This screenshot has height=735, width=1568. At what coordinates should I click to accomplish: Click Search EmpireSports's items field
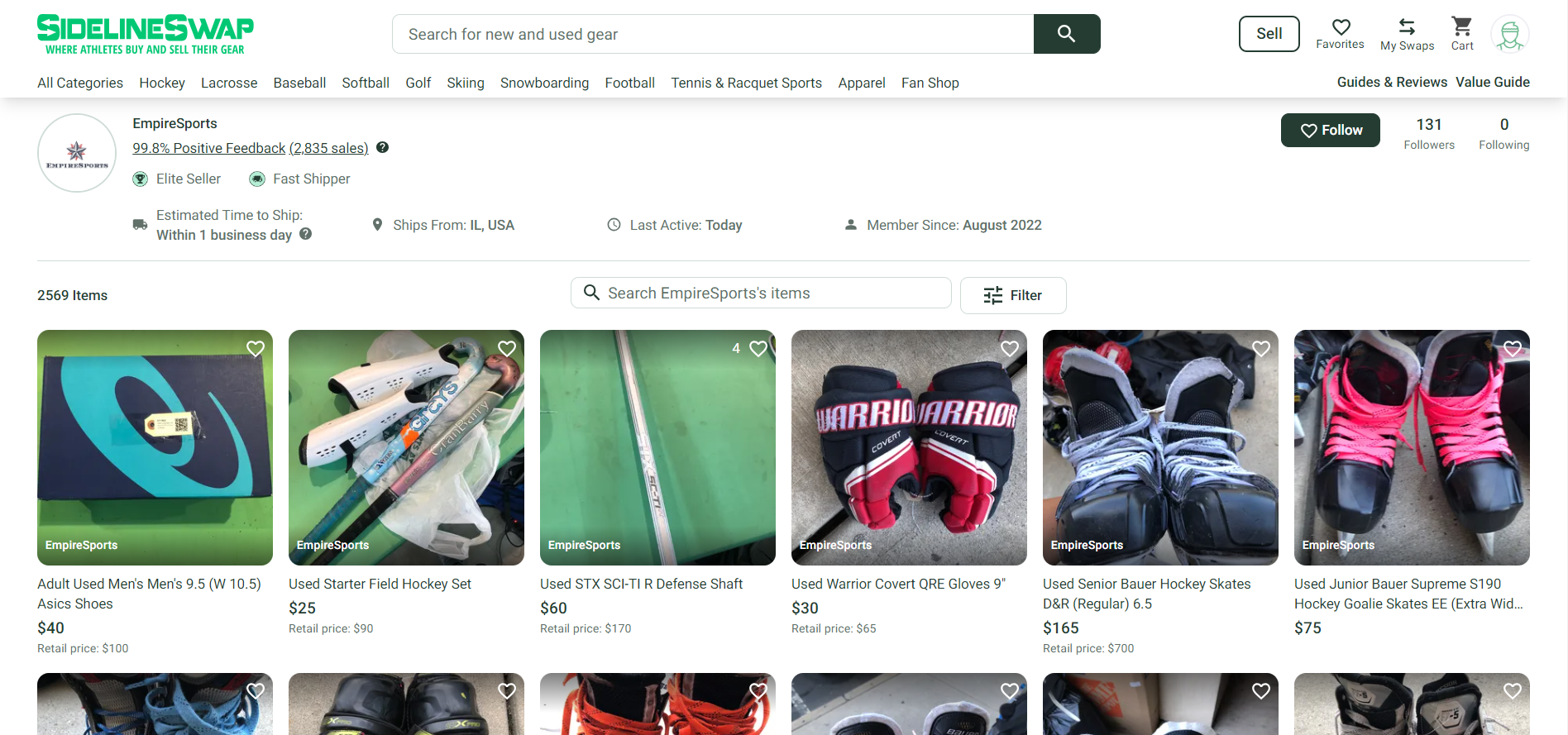761,293
